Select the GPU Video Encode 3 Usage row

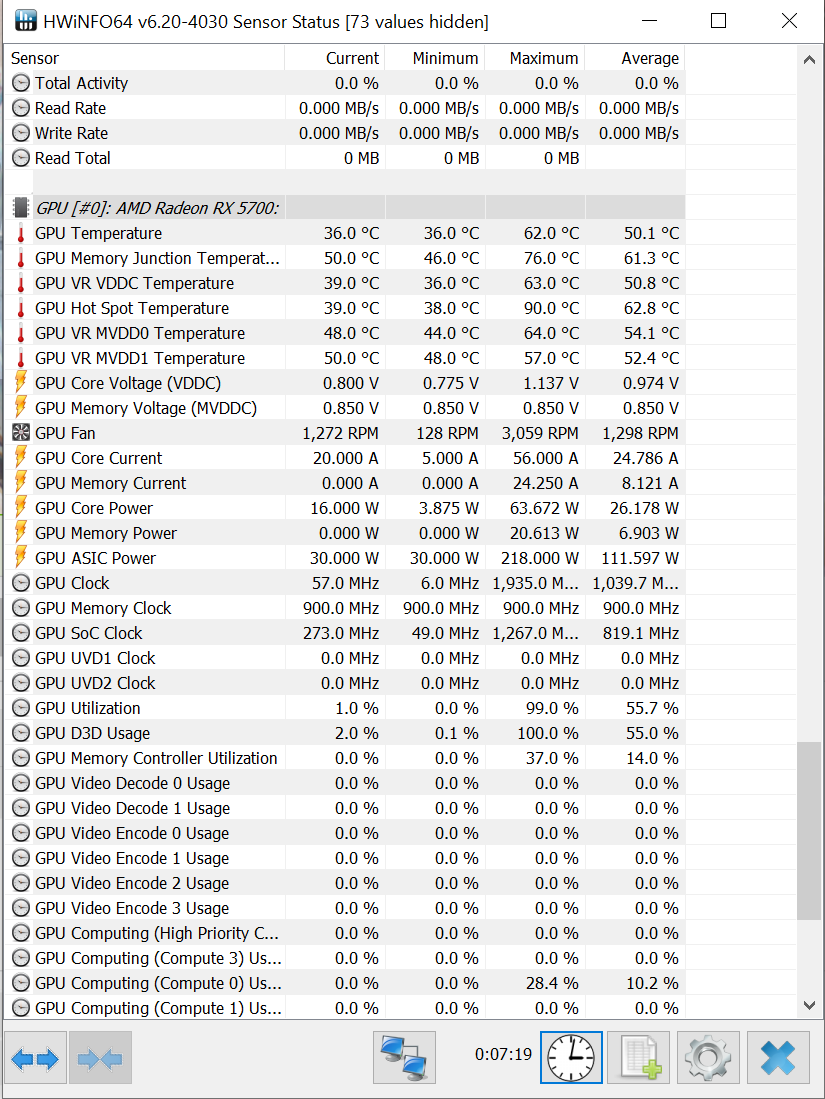[x=345, y=908]
